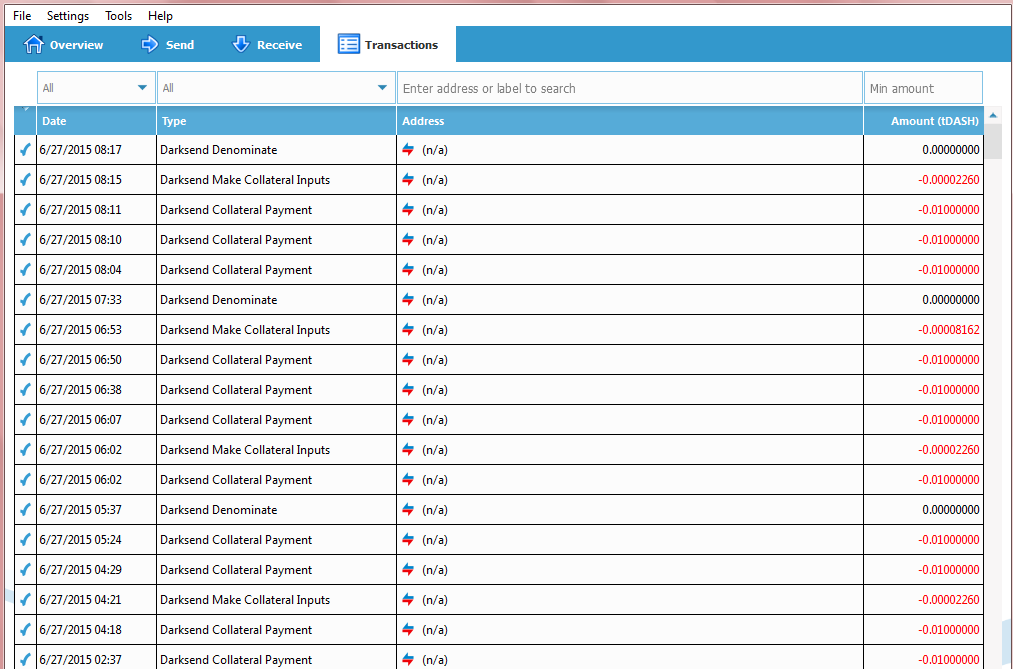Click checkmark on 06:02 Make Collateral Inputs row
Image resolution: width=1013 pixels, height=669 pixels.
25,450
